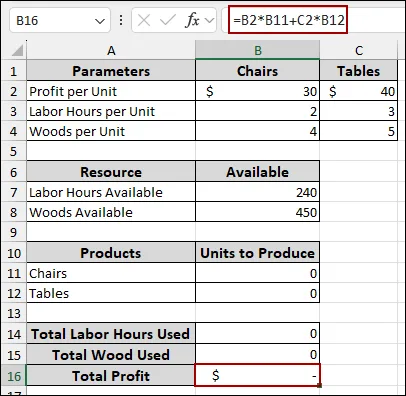Select tables wood cell with value 5
The width and height of the screenshot is (406, 396).
point(359,131)
